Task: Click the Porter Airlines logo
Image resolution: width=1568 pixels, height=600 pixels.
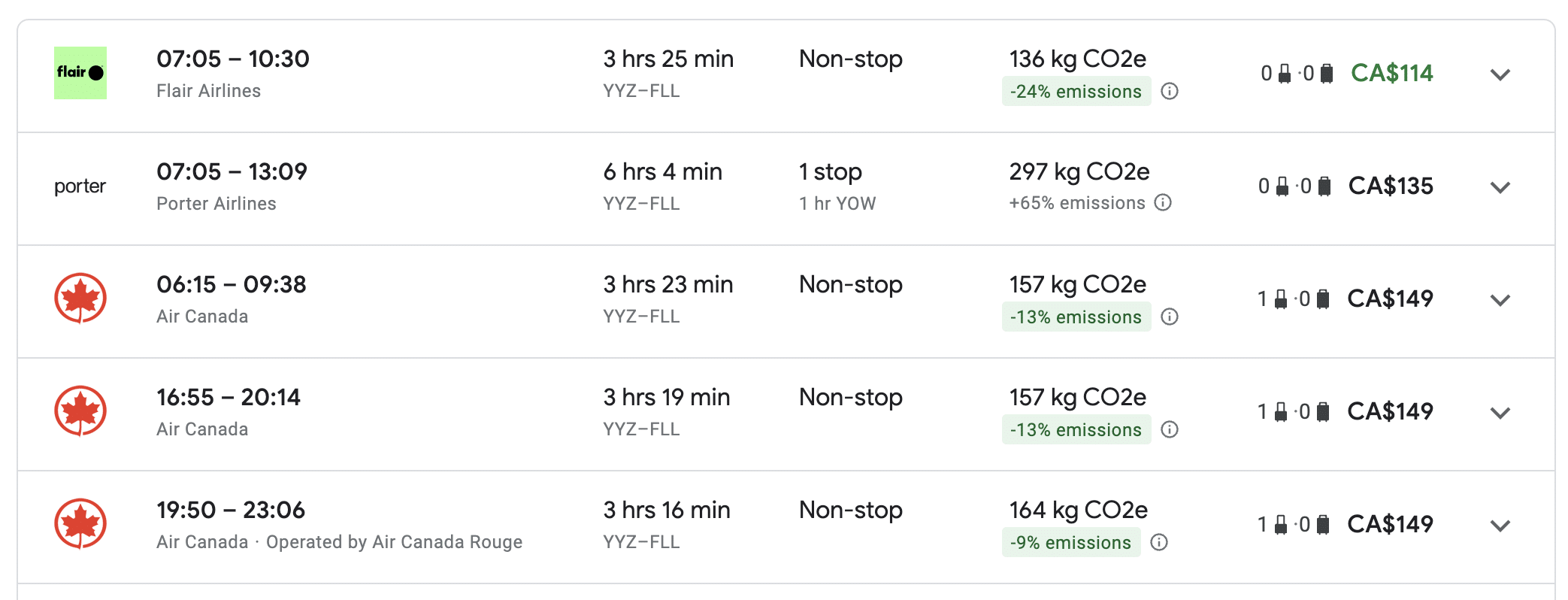Action: (x=80, y=186)
